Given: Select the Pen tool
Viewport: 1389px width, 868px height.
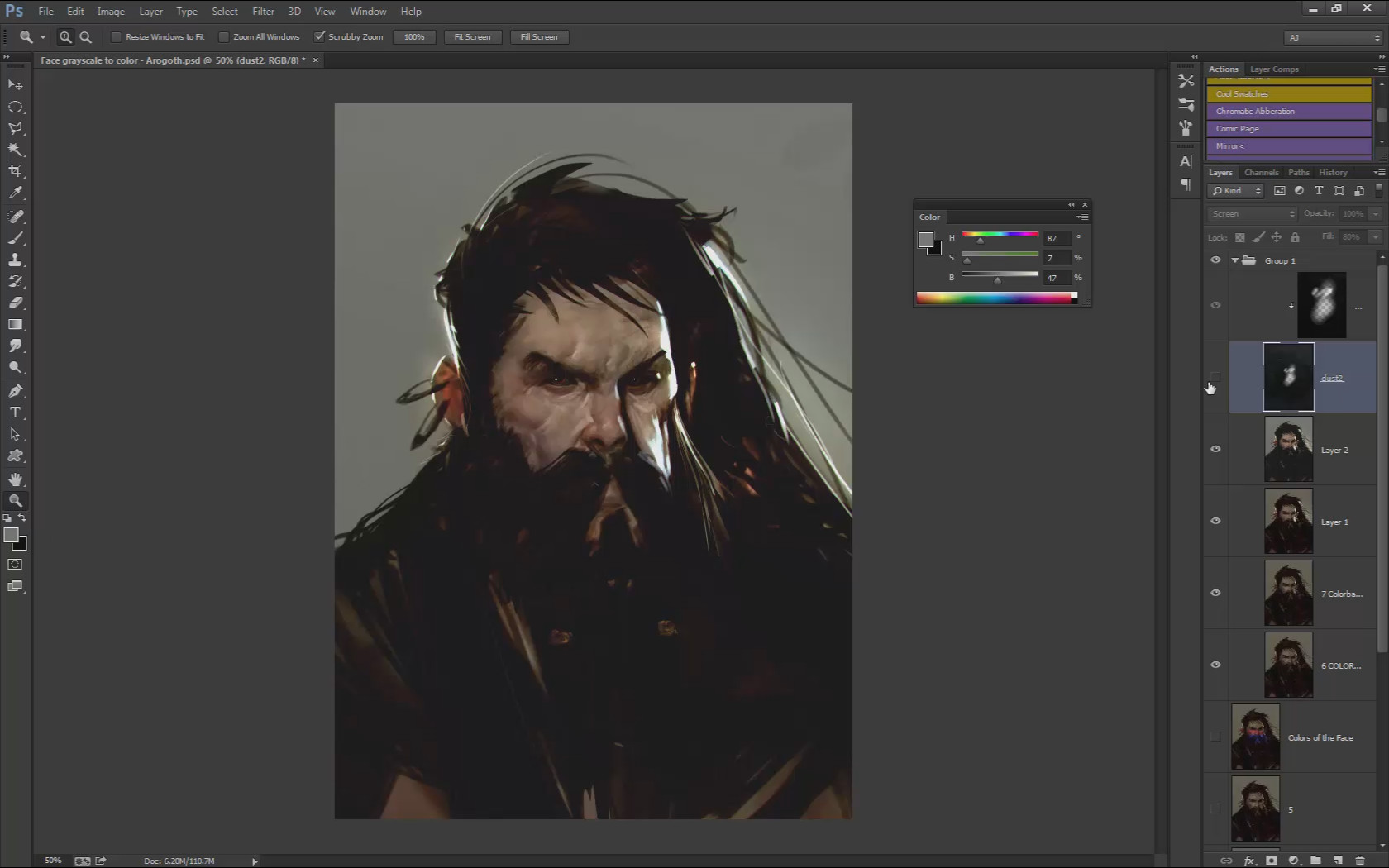Looking at the screenshot, I should 15,391.
